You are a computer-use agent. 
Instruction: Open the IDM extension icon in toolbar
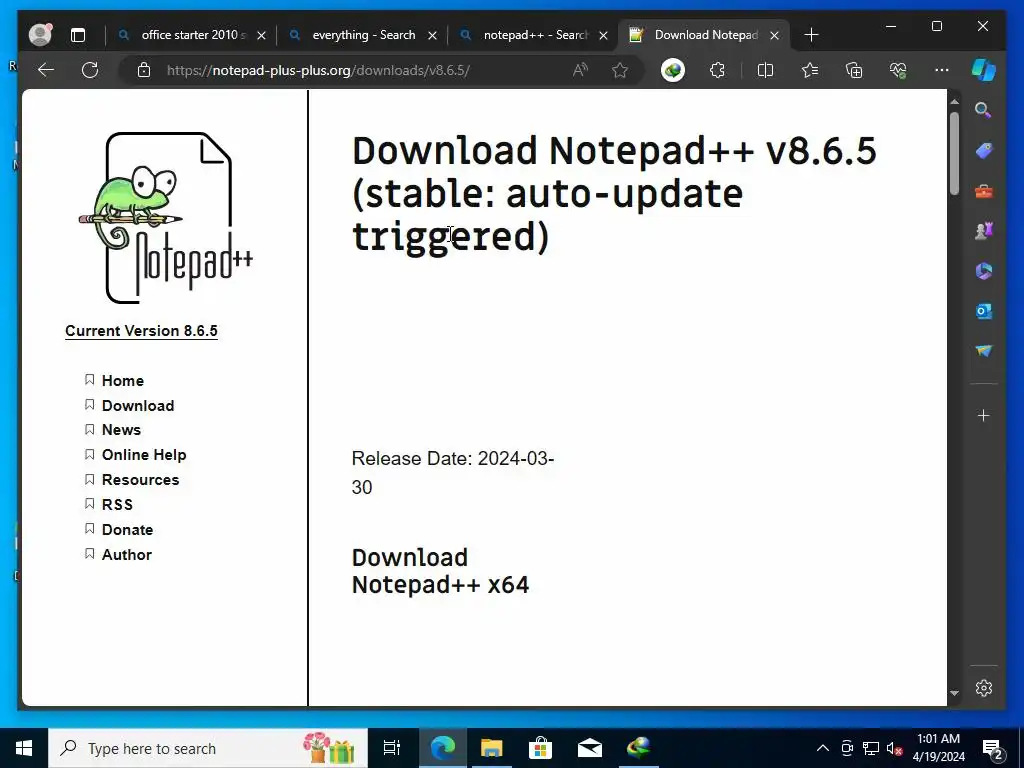pos(673,70)
